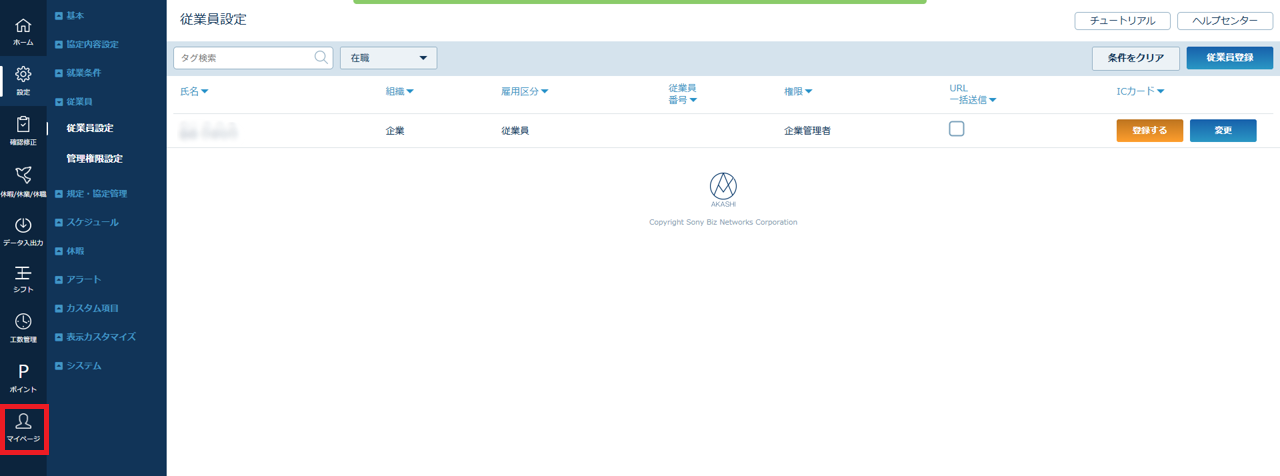Click the search magnifier in tag search
The width and height of the screenshot is (1280, 476).
point(321,58)
